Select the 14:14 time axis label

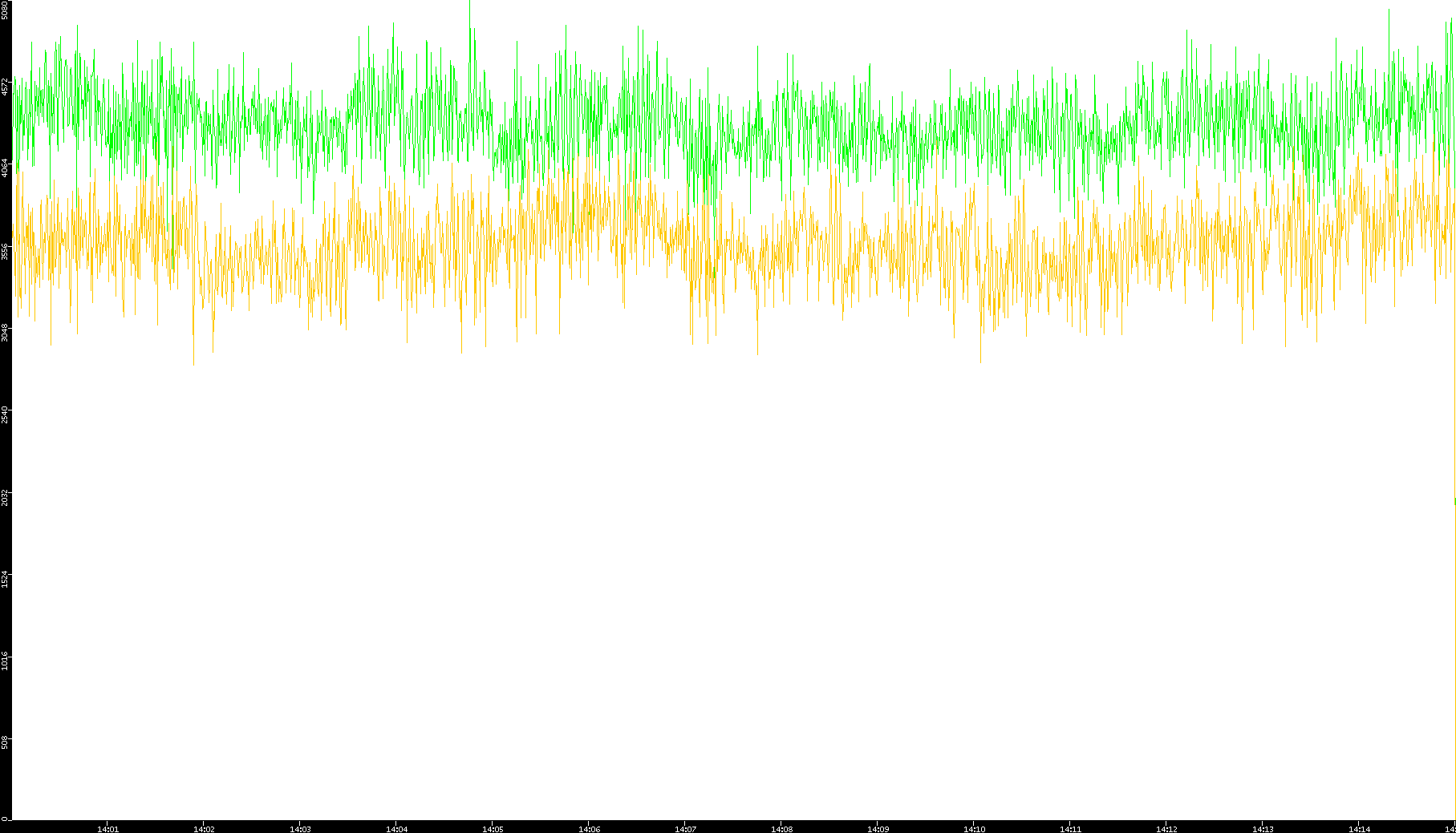[x=1359, y=829]
